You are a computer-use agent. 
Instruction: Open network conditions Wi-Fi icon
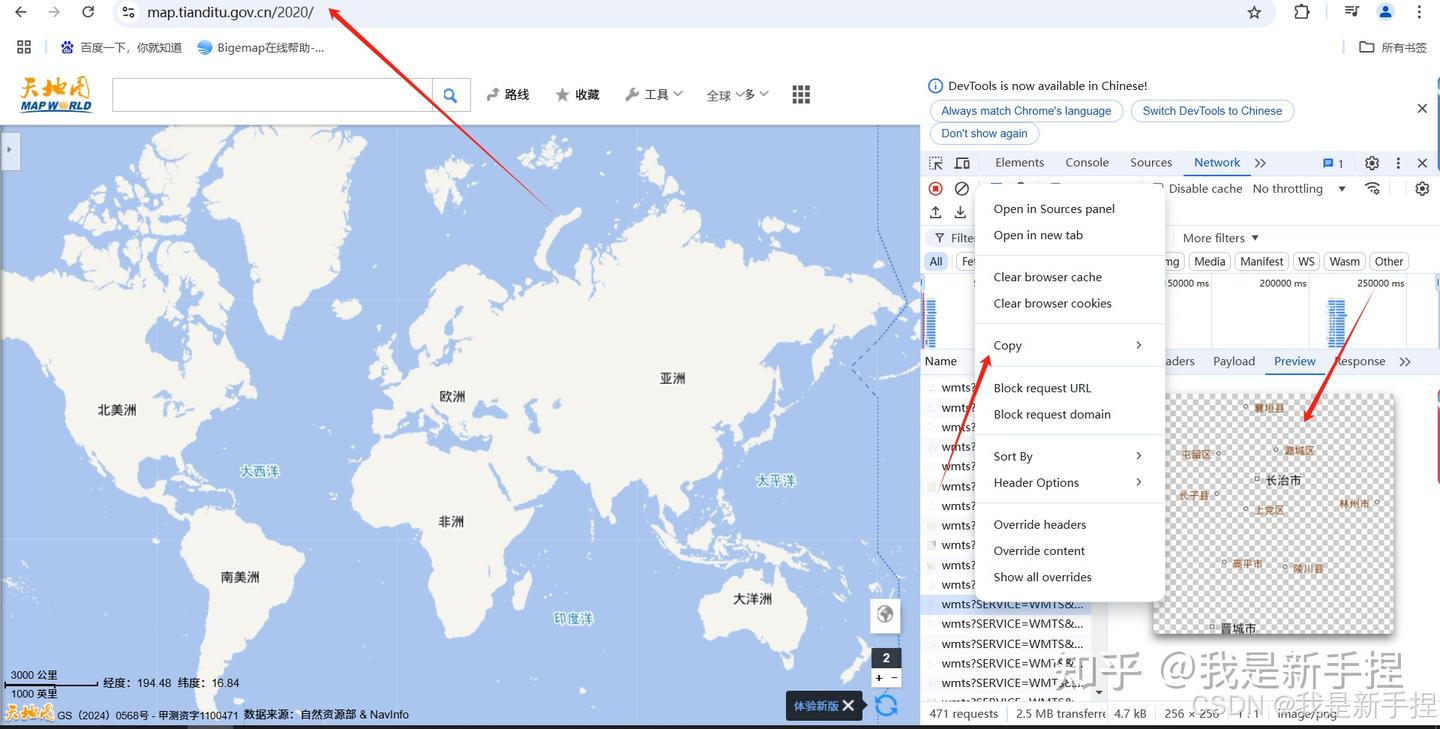1372,188
